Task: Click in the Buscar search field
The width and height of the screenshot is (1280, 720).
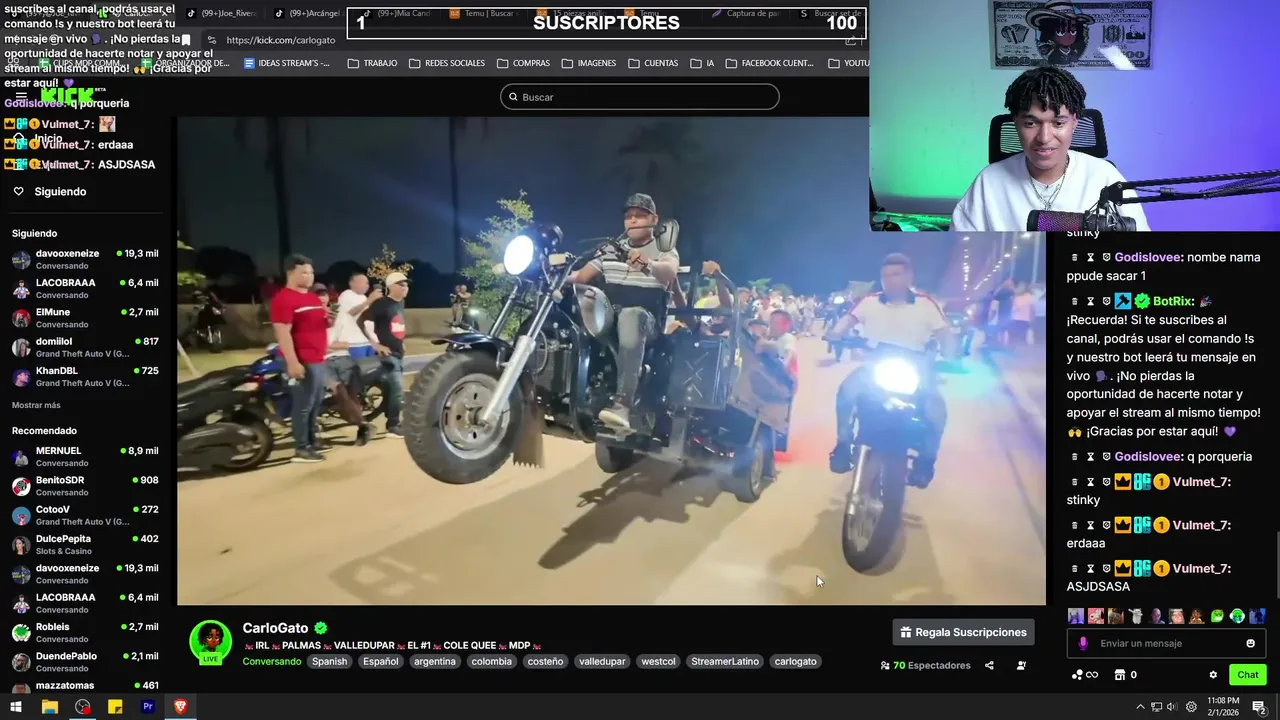Action: (x=640, y=97)
